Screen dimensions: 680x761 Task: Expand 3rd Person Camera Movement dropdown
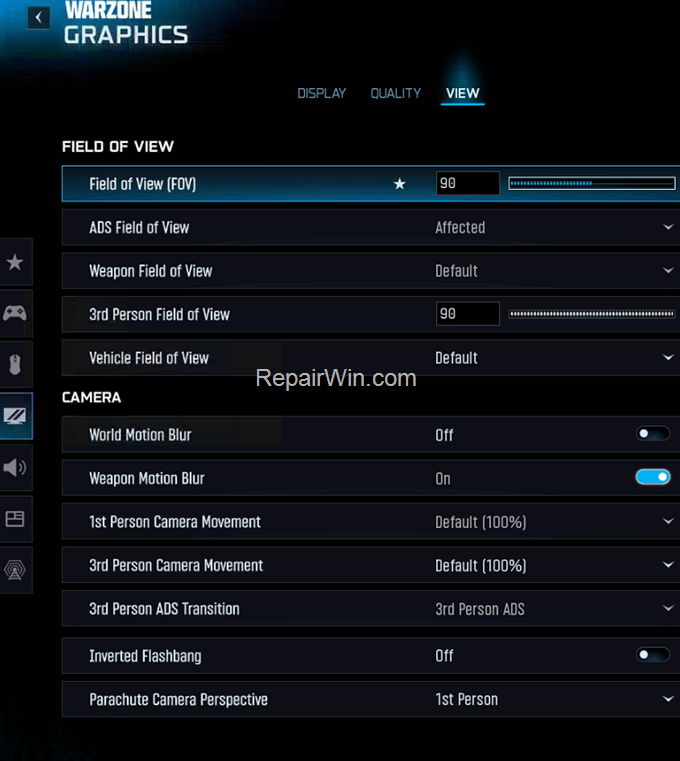[x=668, y=565]
